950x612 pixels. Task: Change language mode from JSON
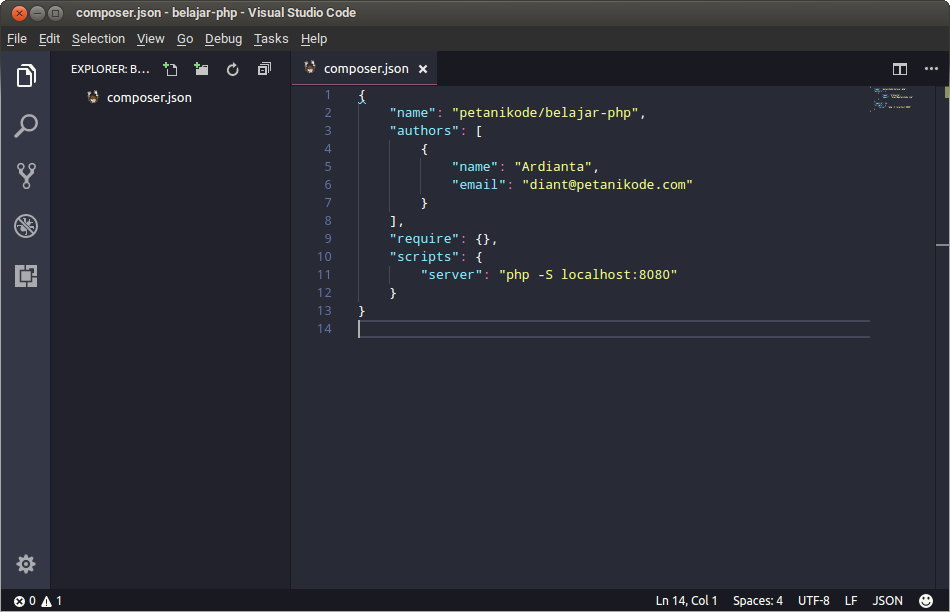pyautogui.click(x=887, y=601)
